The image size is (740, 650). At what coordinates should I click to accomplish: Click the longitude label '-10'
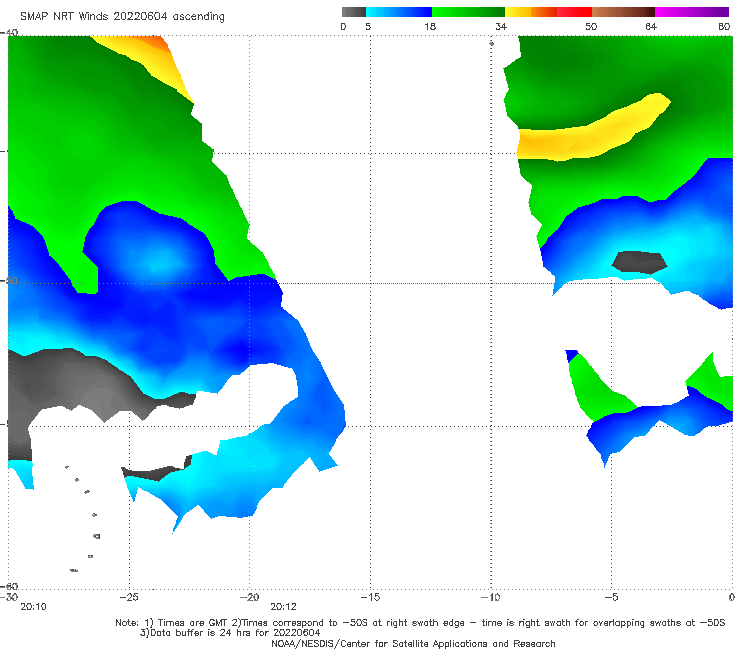(x=490, y=597)
